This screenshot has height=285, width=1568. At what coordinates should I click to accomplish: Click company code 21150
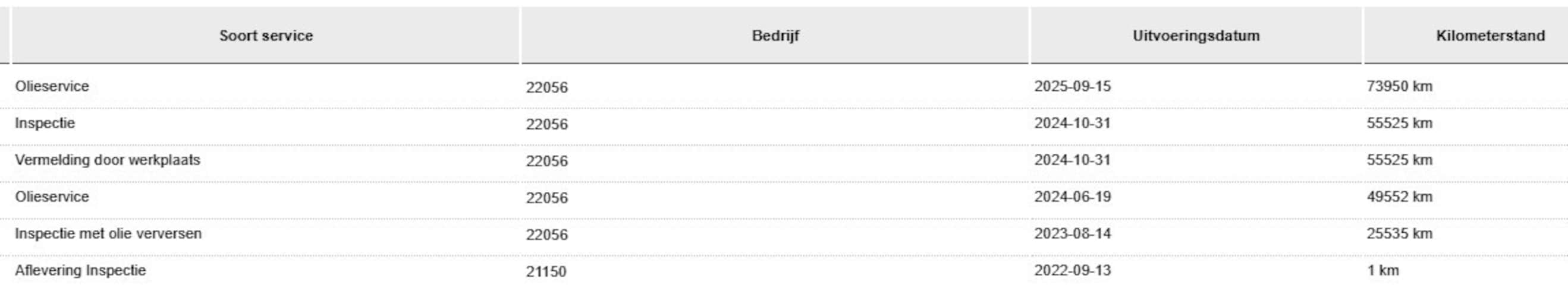click(x=546, y=271)
